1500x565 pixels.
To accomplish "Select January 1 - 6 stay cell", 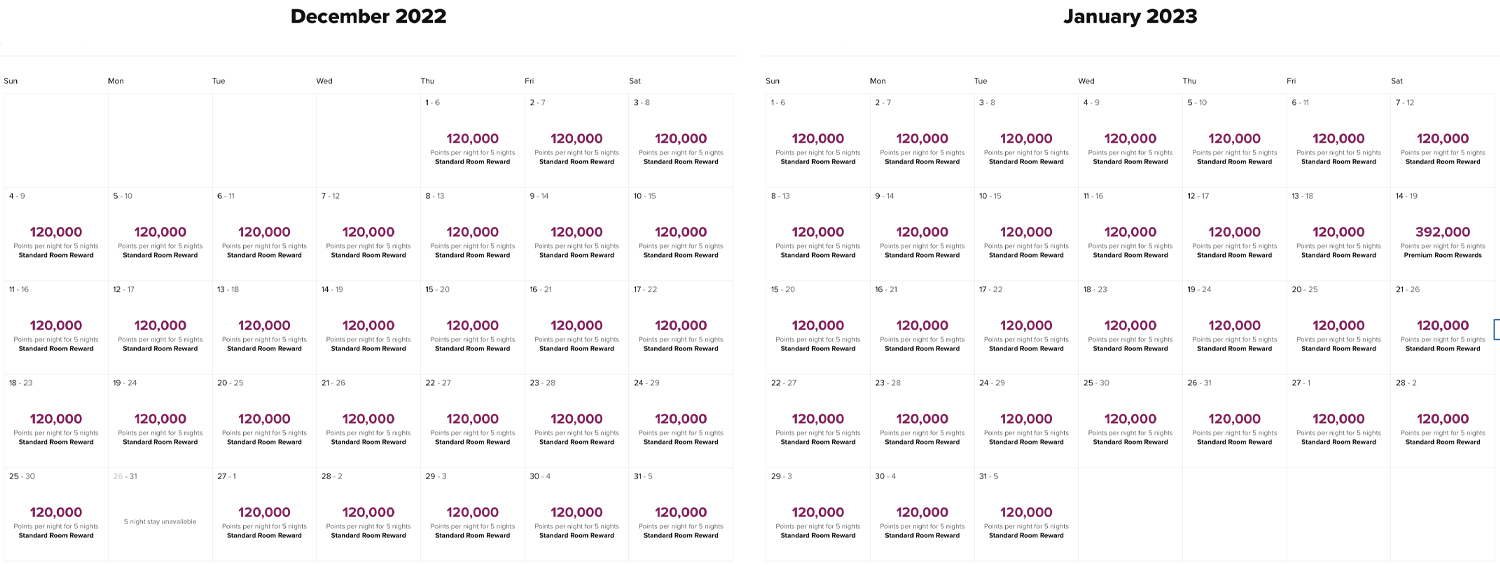I will point(818,140).
